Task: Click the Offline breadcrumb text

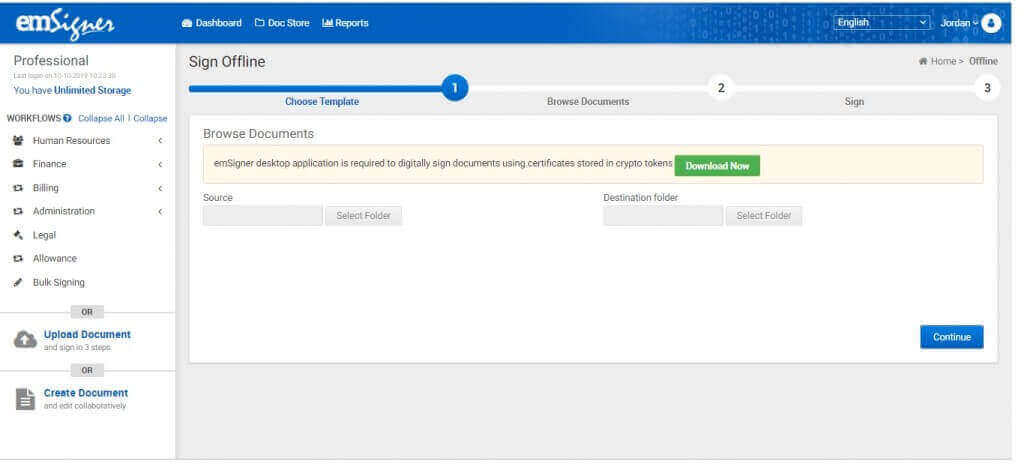Action: click(983, 61)
